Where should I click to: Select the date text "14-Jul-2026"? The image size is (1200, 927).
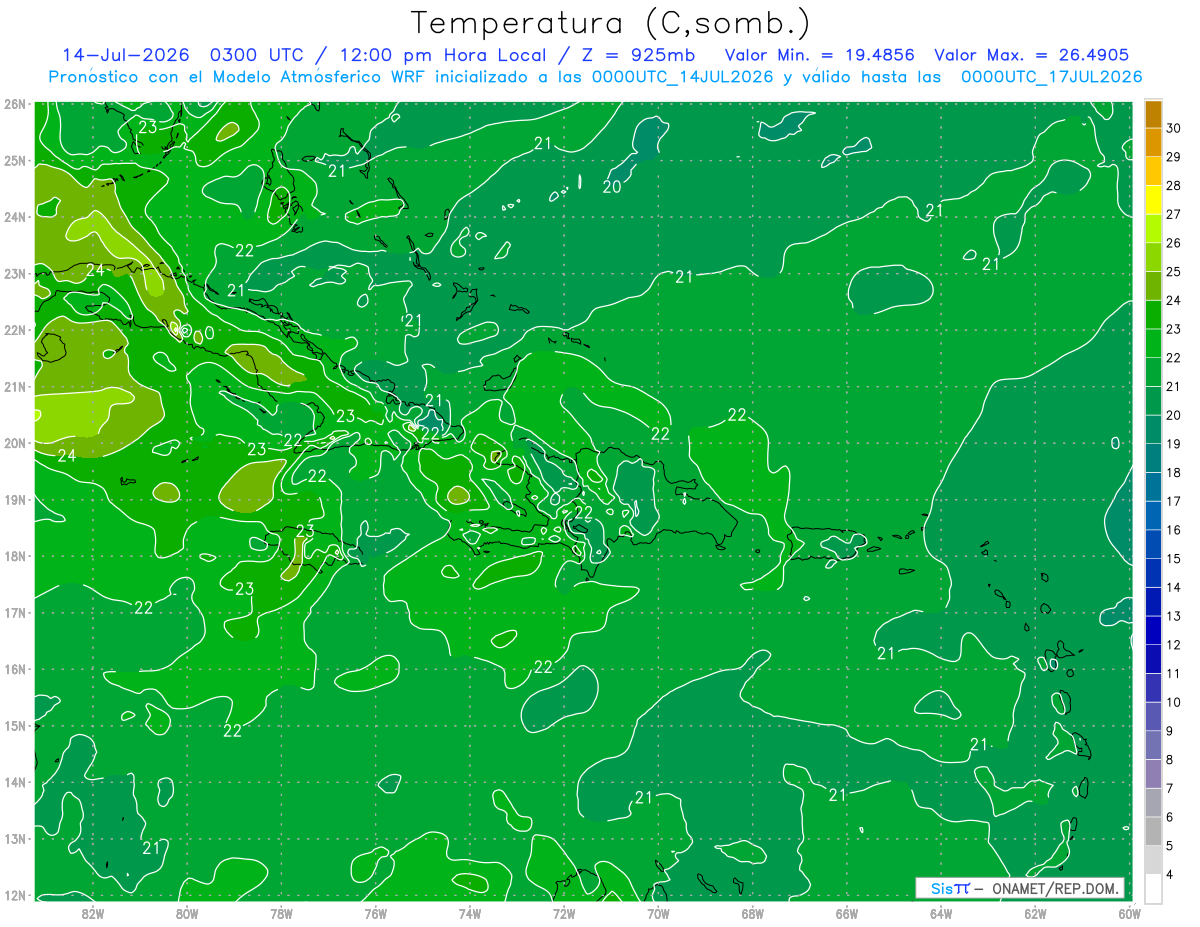125,55
